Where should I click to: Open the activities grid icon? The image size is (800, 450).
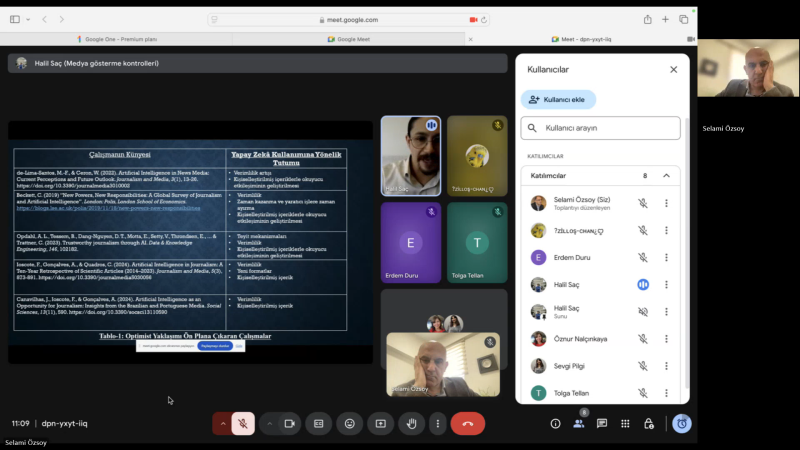point(625,423)
